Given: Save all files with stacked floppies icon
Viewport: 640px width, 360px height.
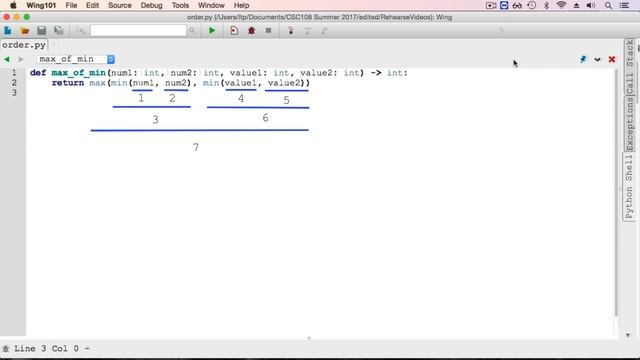Looking at the screenshot, I should point(59,31).
